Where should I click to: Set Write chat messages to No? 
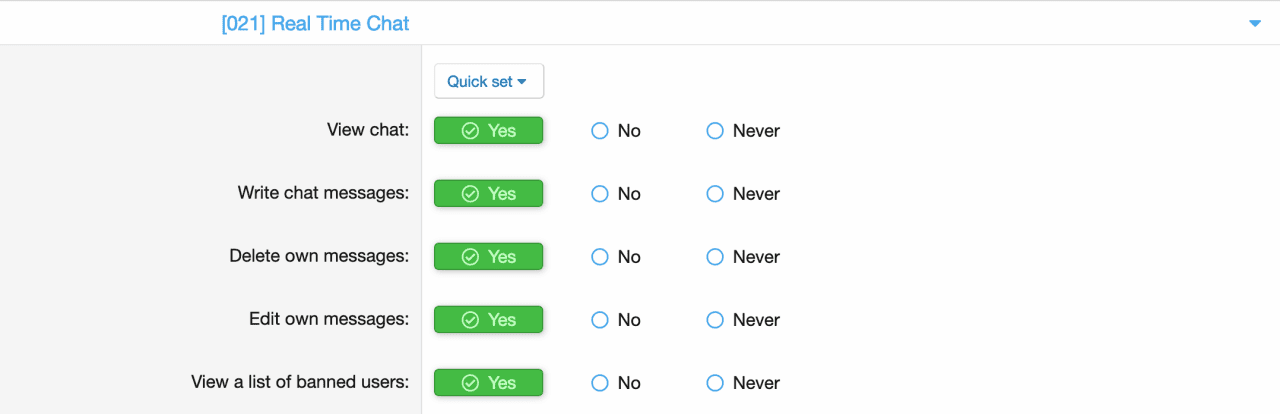[600, 194]
